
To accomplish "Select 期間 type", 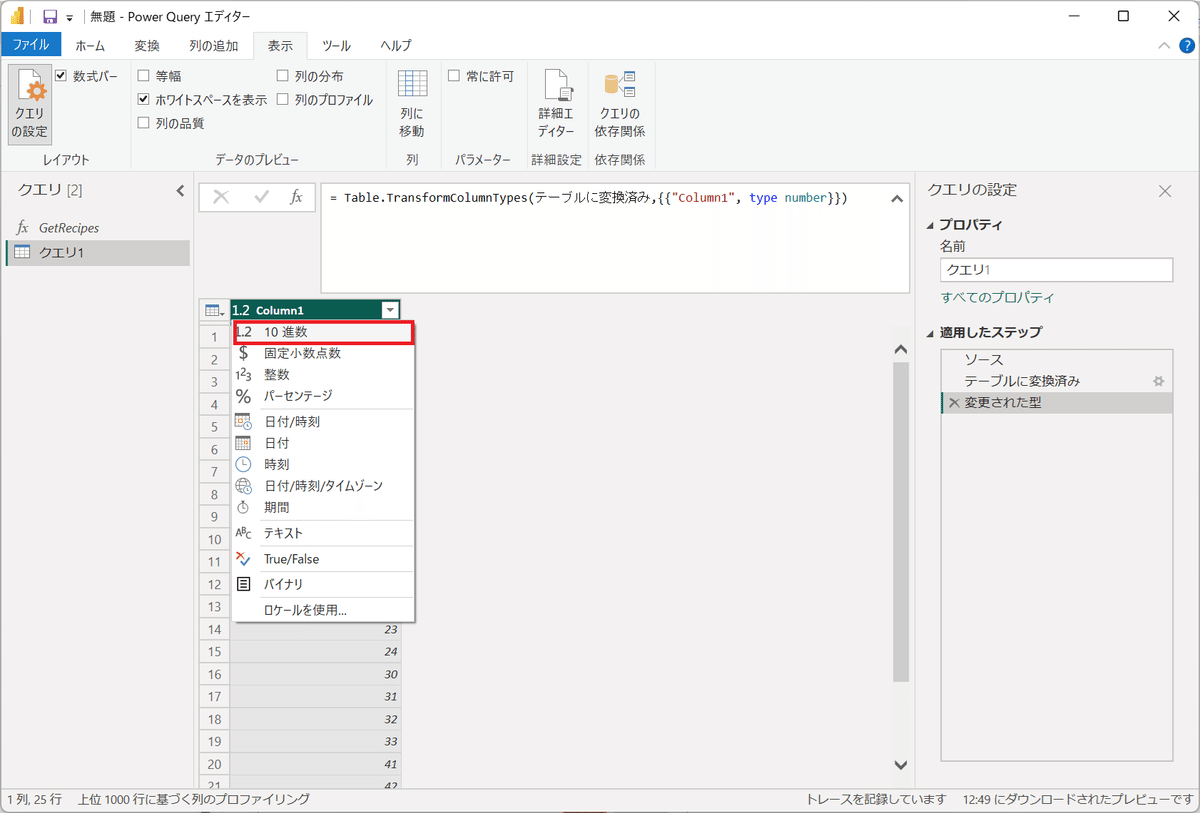I will [323, 507].
